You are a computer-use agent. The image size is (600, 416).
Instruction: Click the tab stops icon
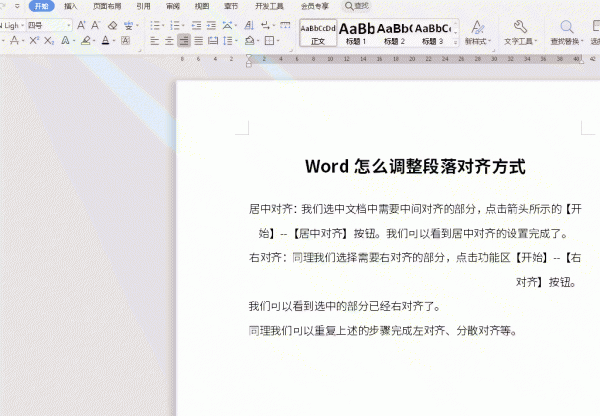click(x=285, y=26)
